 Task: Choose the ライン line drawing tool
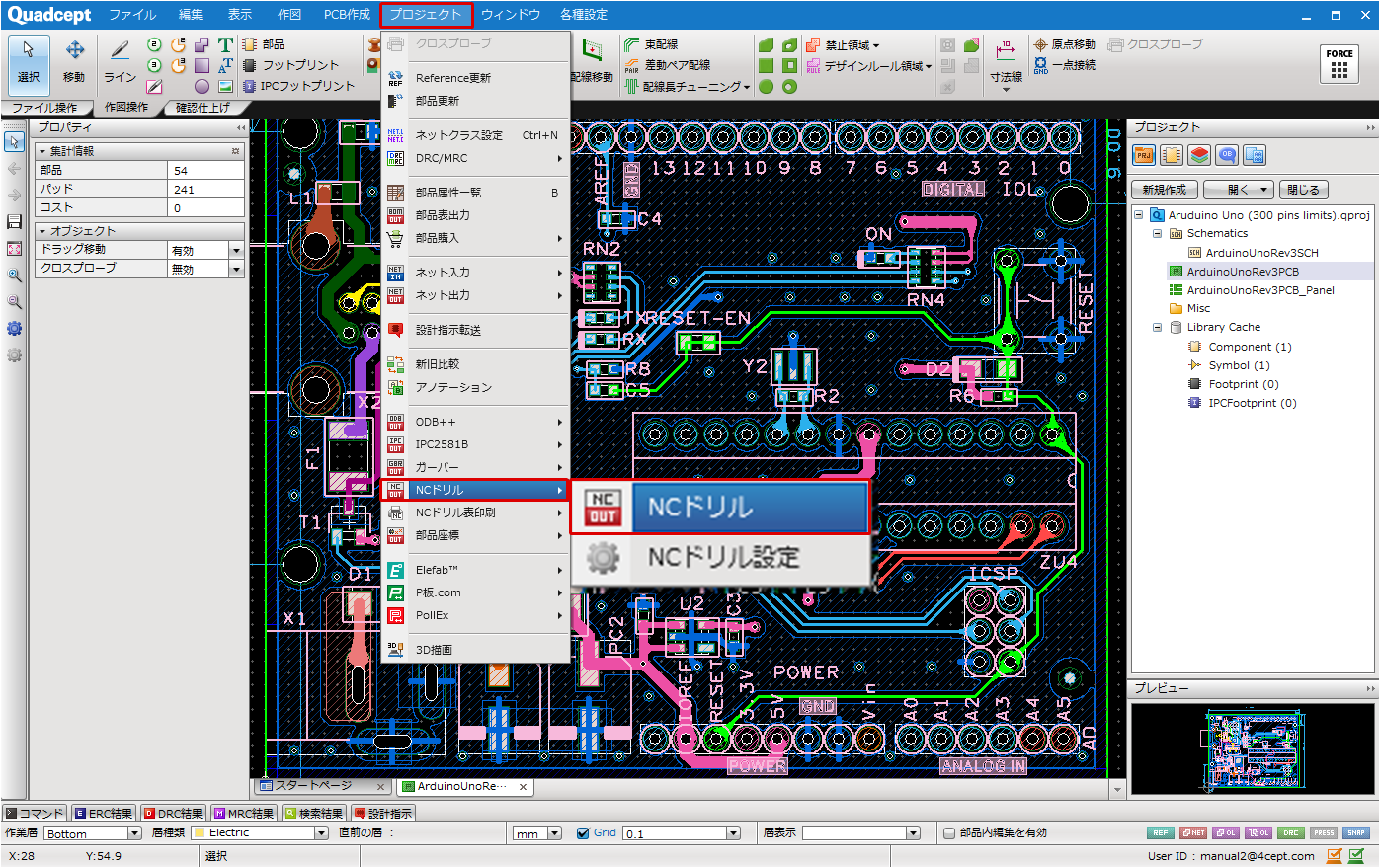coord(120,61)
